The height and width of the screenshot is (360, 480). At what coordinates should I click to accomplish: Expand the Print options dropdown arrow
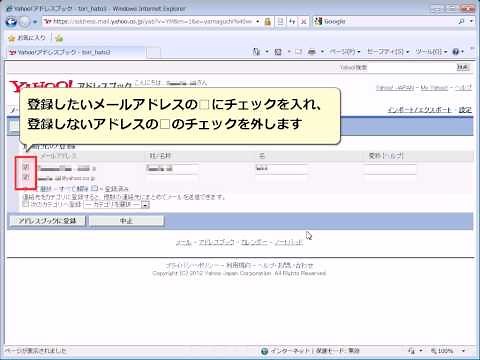pos(322,52)
